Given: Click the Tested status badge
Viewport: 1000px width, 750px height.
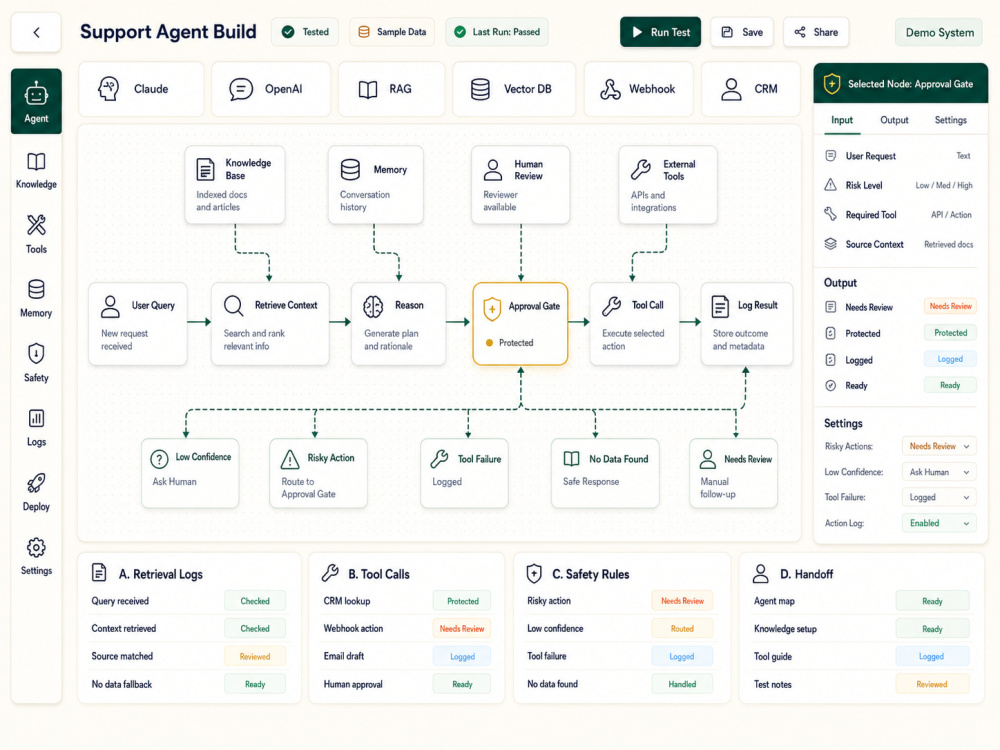Looking at the screenshot, I should pyautogui.click(x=305, y=32).
